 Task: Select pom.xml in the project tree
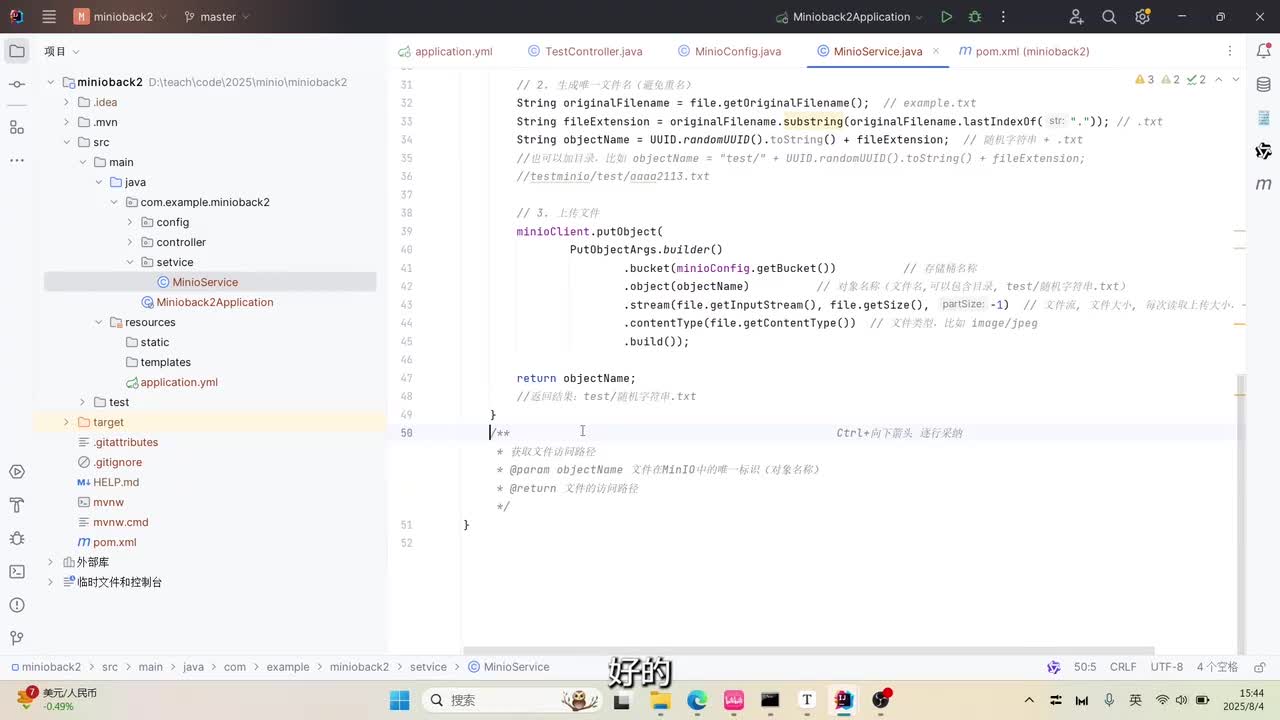(106, 542)
